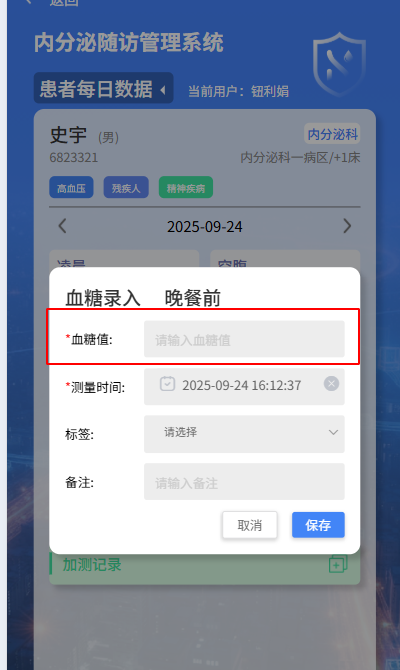Screen dimensions: 400x670
Task: Click the add record icon beside 加测记录
Action: point(338,564)
